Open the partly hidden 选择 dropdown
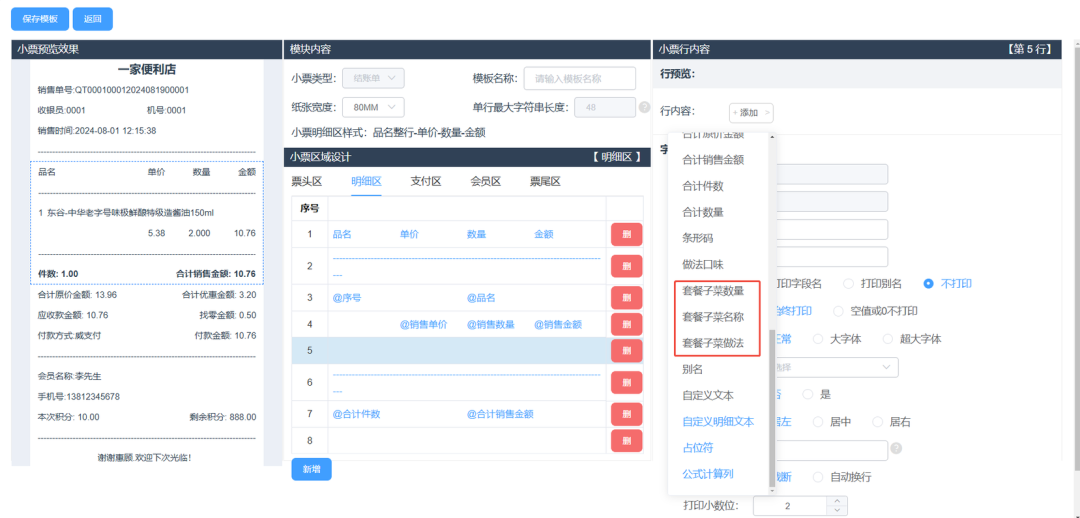The height and width of the screenshot is (518, 1080). click(838, 367)
